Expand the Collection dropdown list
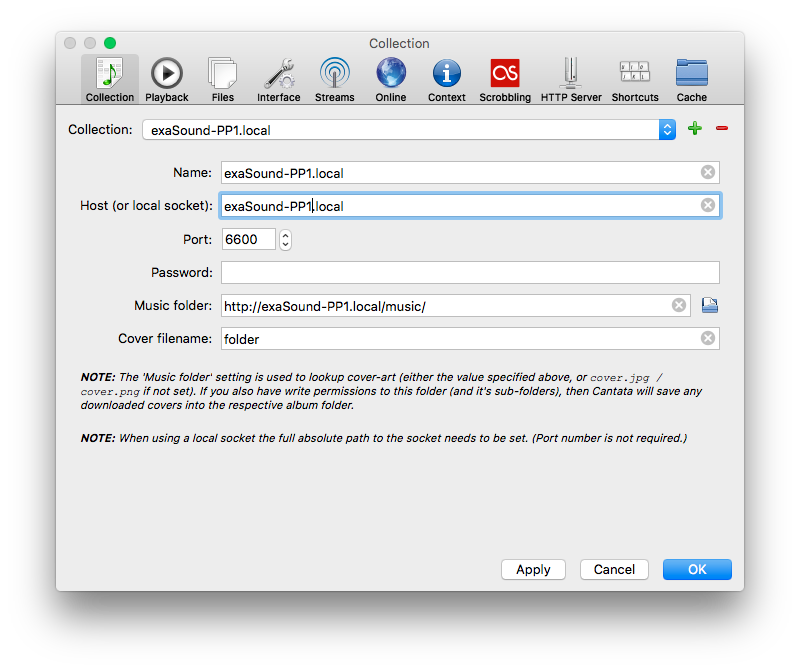 [x=667, y=130]
